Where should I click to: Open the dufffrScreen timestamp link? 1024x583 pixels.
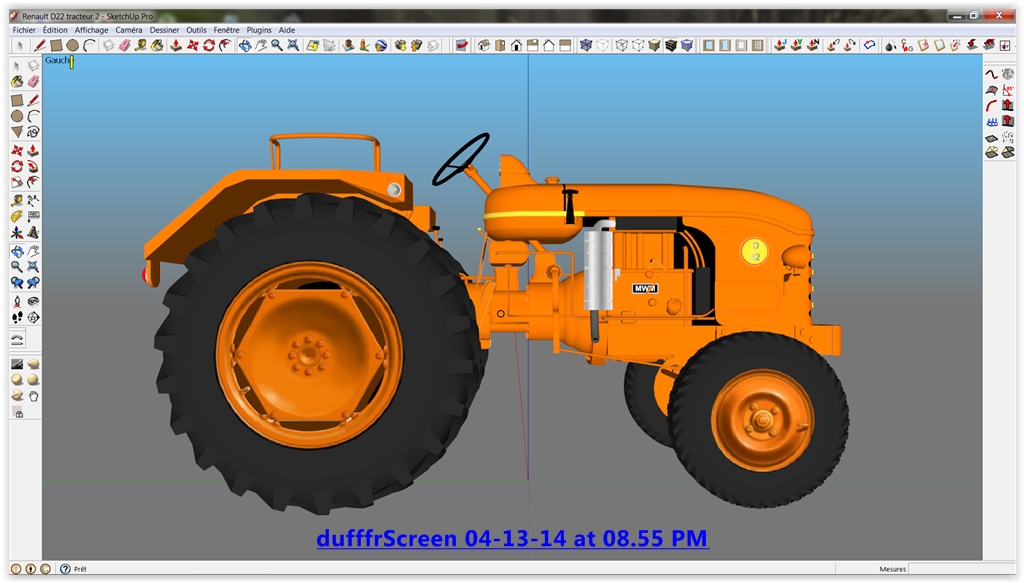pos(513,539)
